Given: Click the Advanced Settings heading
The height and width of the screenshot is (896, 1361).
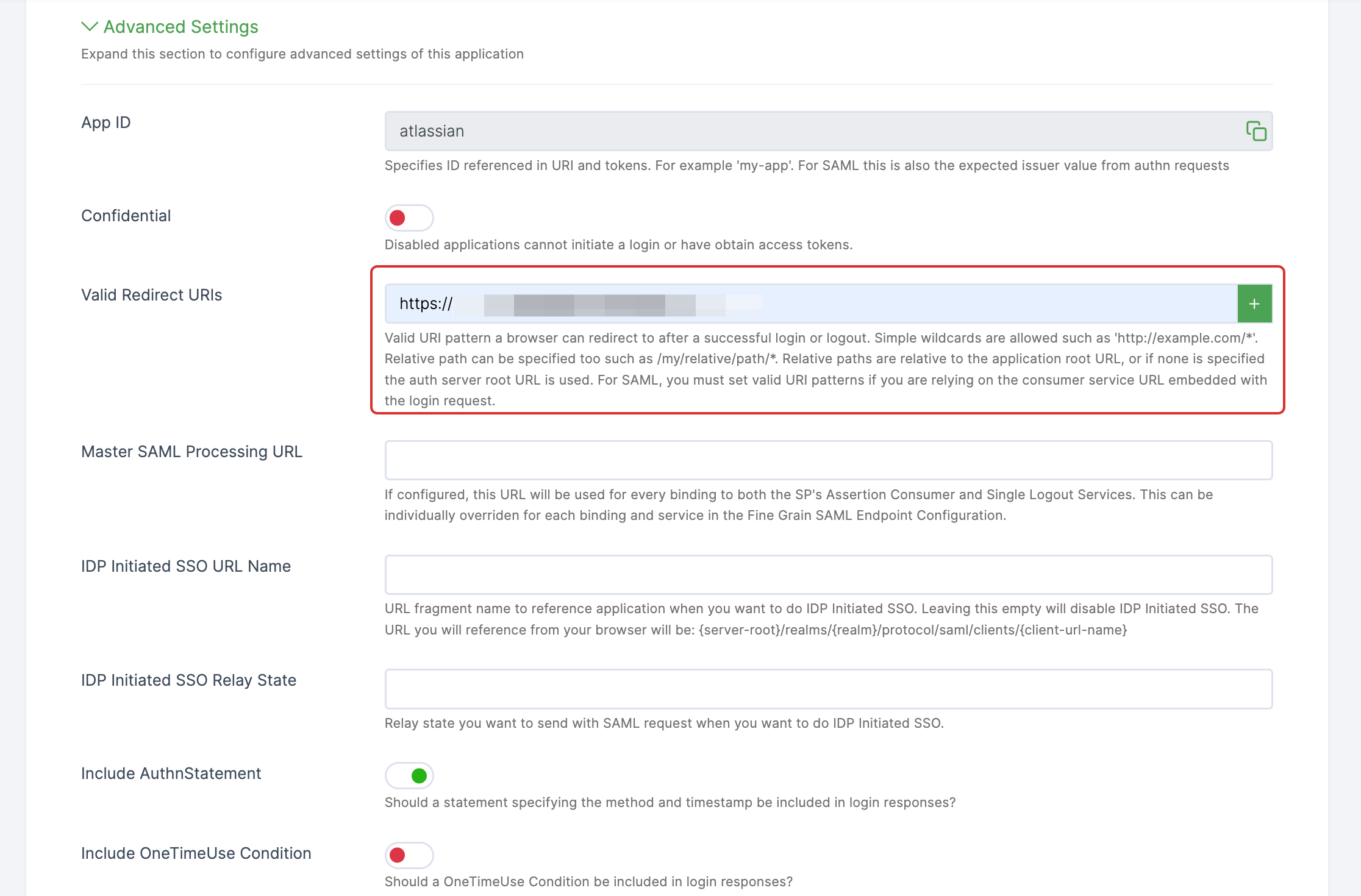Looking at the screenshot, I should pos(181,27).
